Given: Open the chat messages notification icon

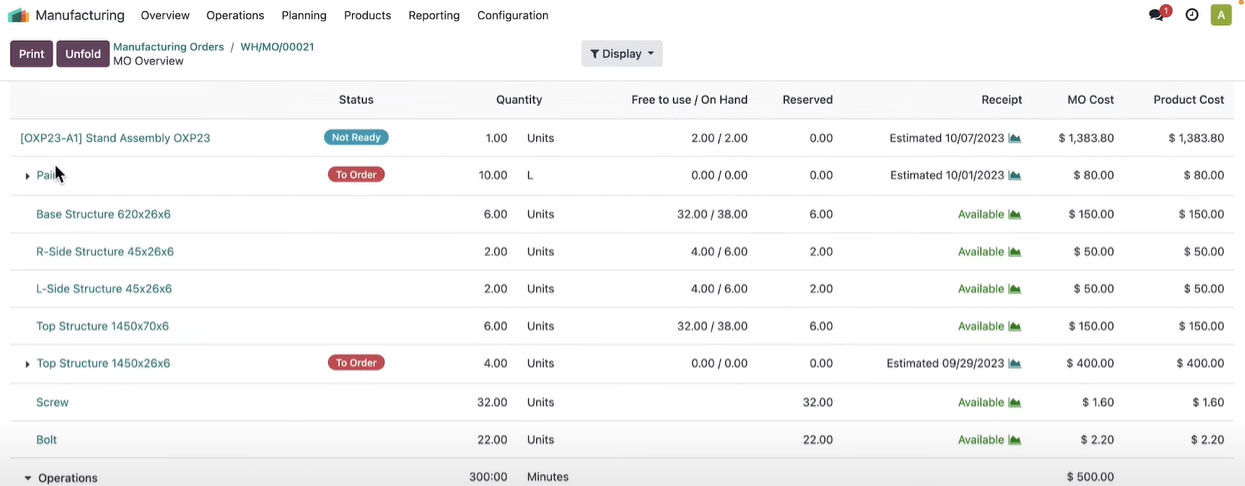Looking at the screenshot, I should coord(1157,15).
